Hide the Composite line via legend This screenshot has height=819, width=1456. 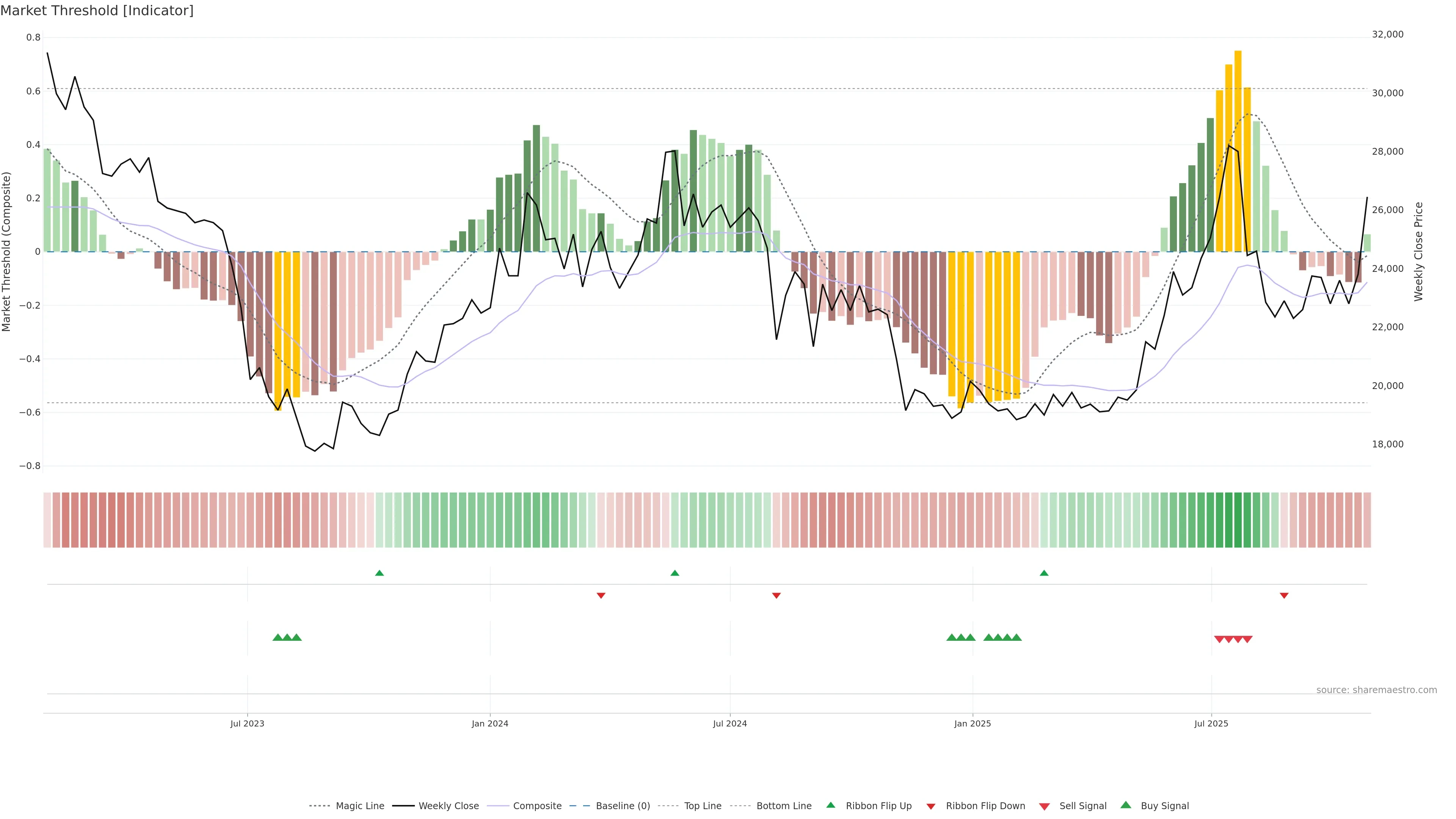coord(537,806)
